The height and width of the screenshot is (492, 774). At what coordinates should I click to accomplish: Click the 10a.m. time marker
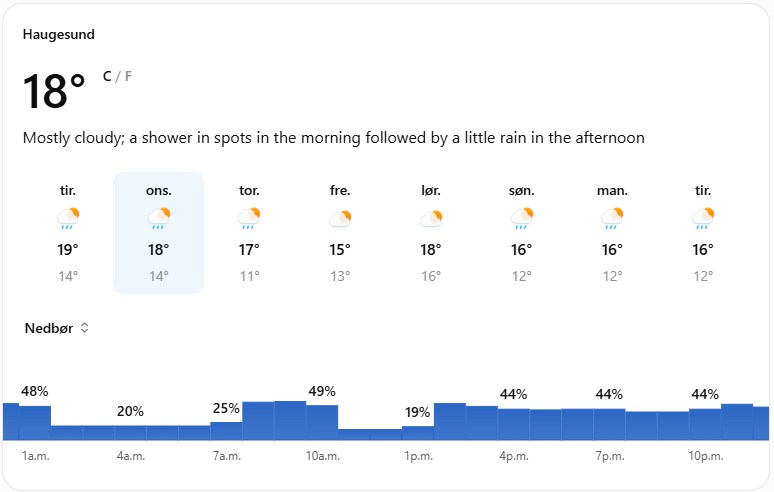(x=322, y=456)
